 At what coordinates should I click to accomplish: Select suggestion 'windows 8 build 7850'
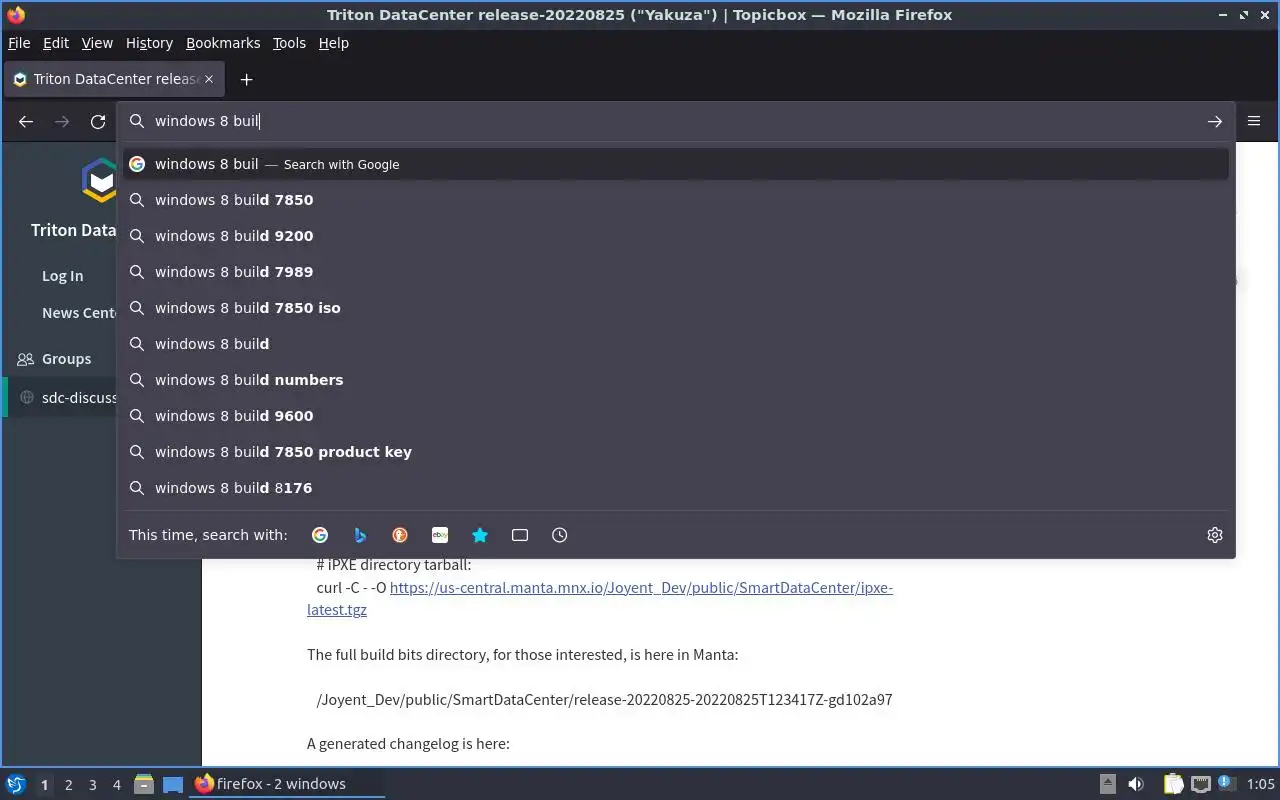[x=676, y=200]
